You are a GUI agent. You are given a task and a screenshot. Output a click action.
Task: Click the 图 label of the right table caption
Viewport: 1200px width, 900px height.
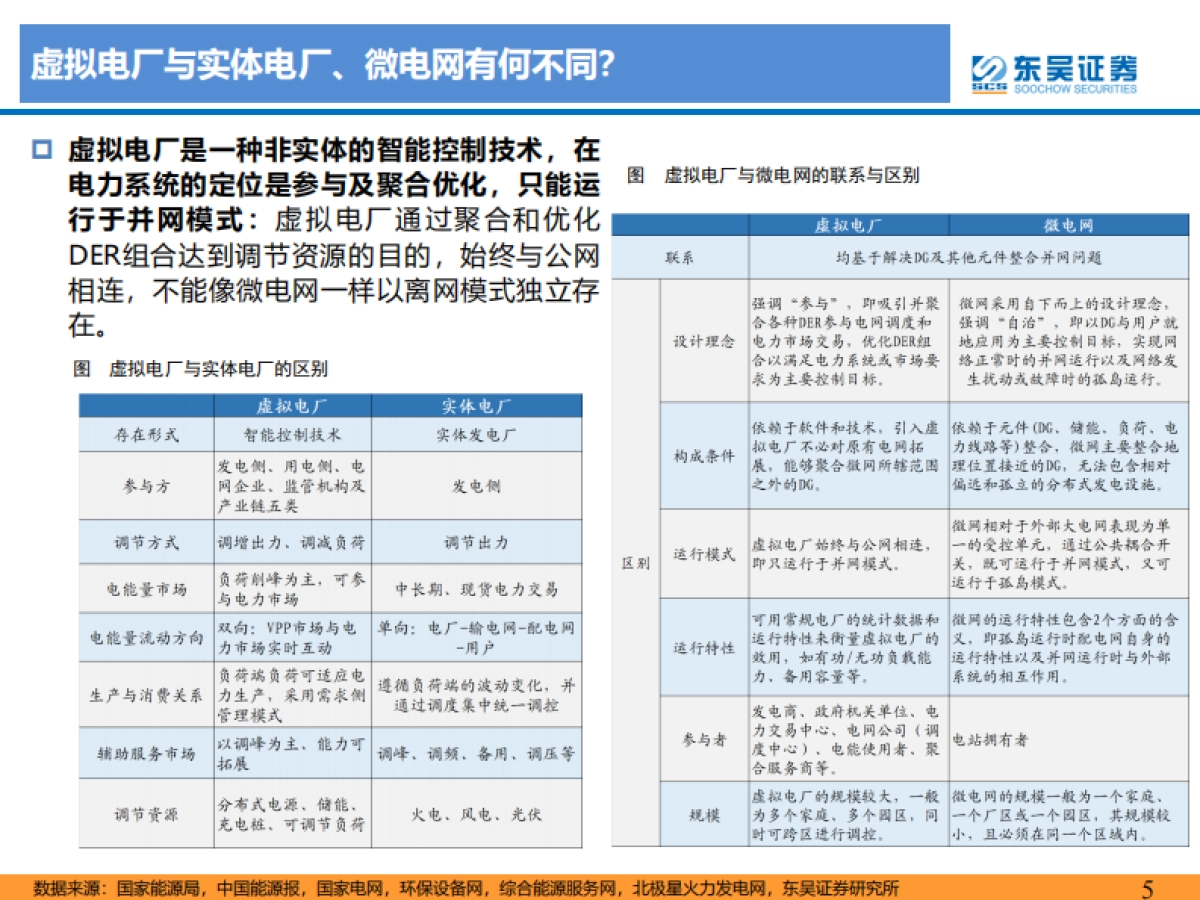pyautogui.click(x=633, y=175)
